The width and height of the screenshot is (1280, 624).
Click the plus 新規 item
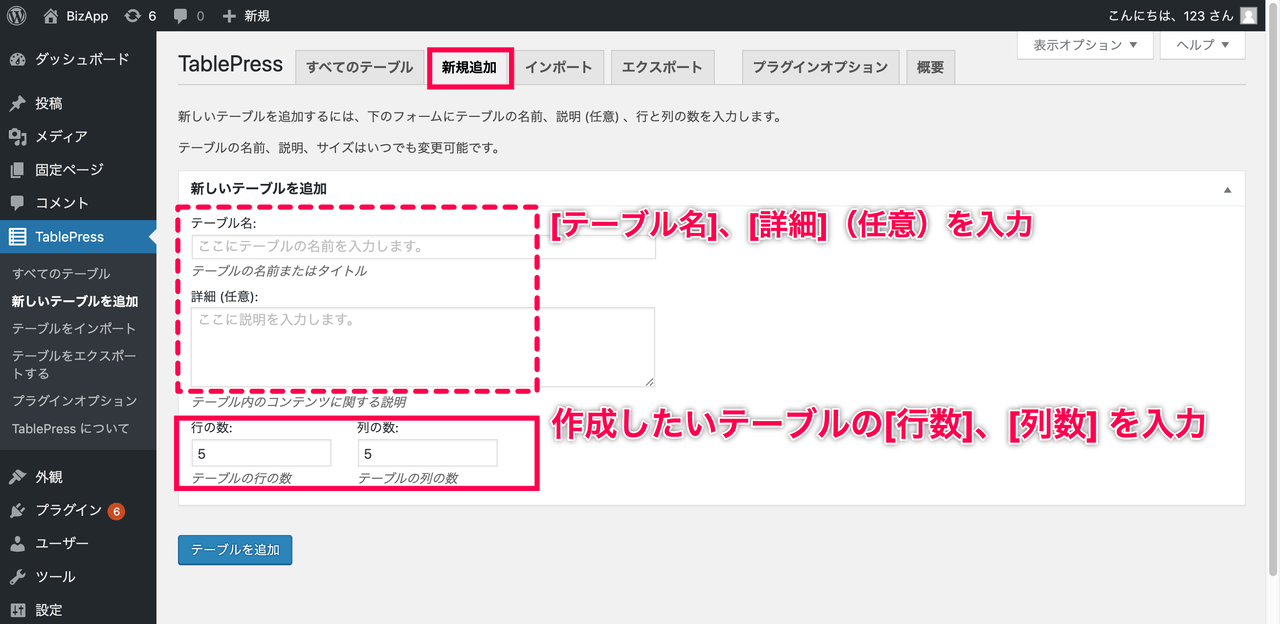click(246, 16)
